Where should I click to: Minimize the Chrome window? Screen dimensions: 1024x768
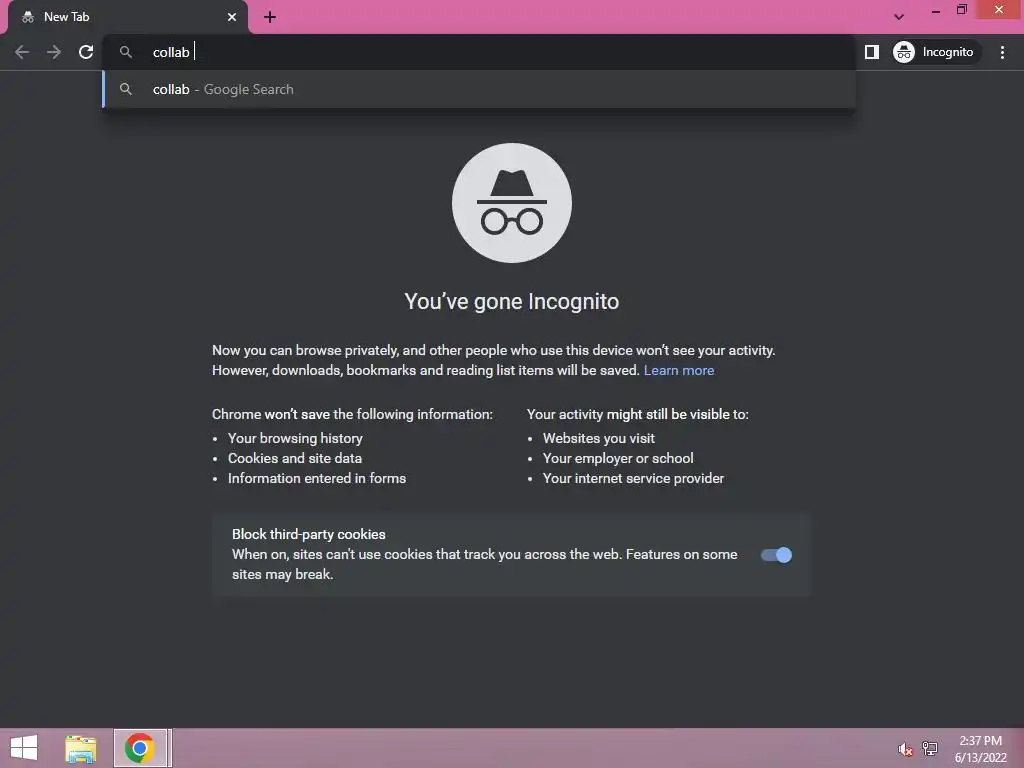click(x=935, y=10)
